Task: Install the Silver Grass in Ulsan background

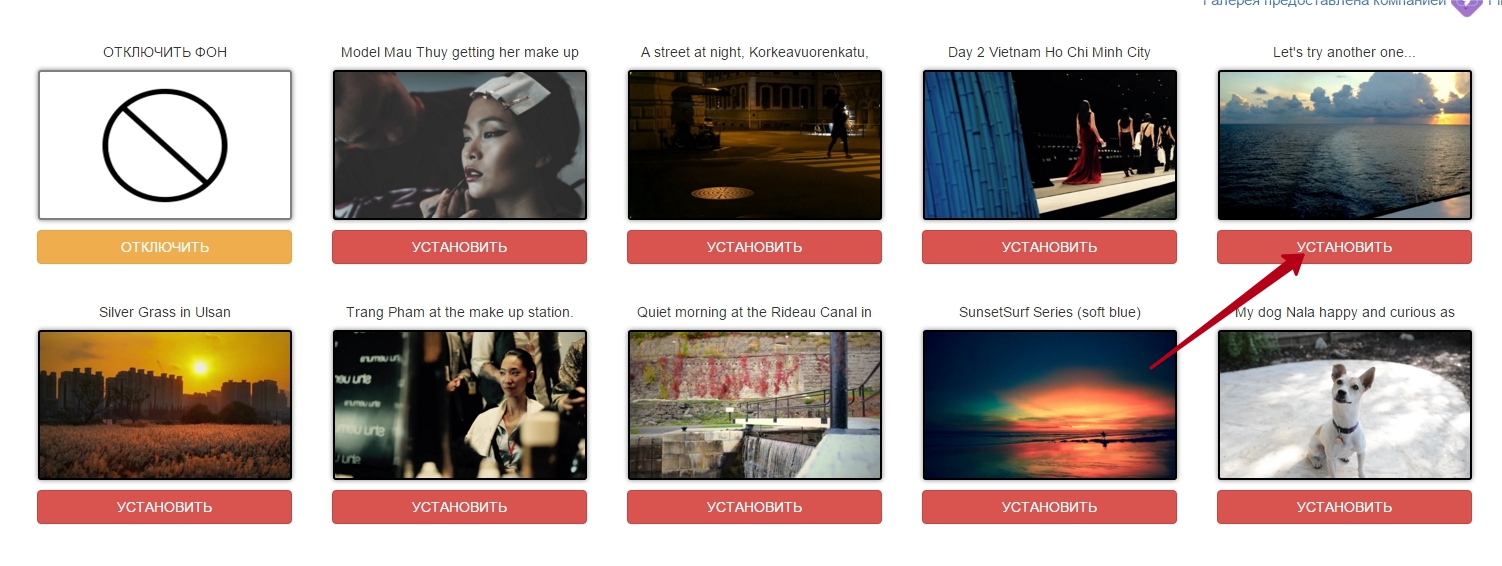Action: (x=165, y=507)
